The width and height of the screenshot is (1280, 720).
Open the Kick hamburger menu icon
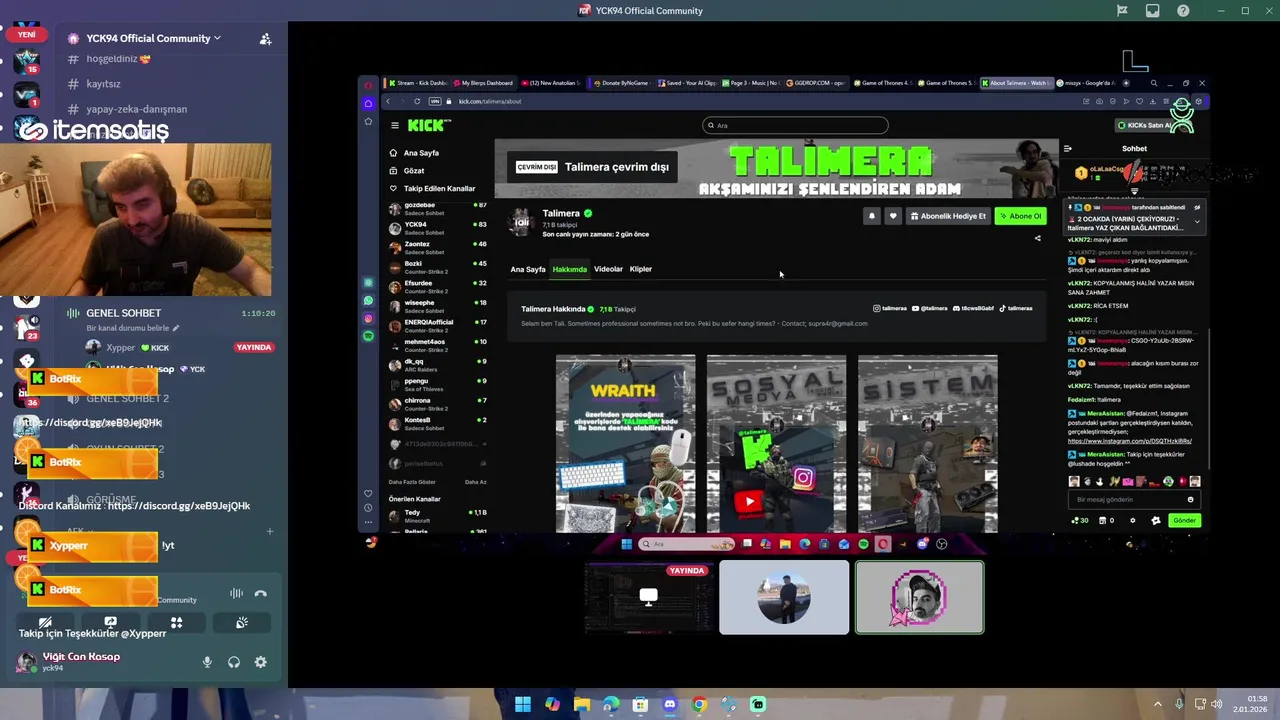[395, 125]
